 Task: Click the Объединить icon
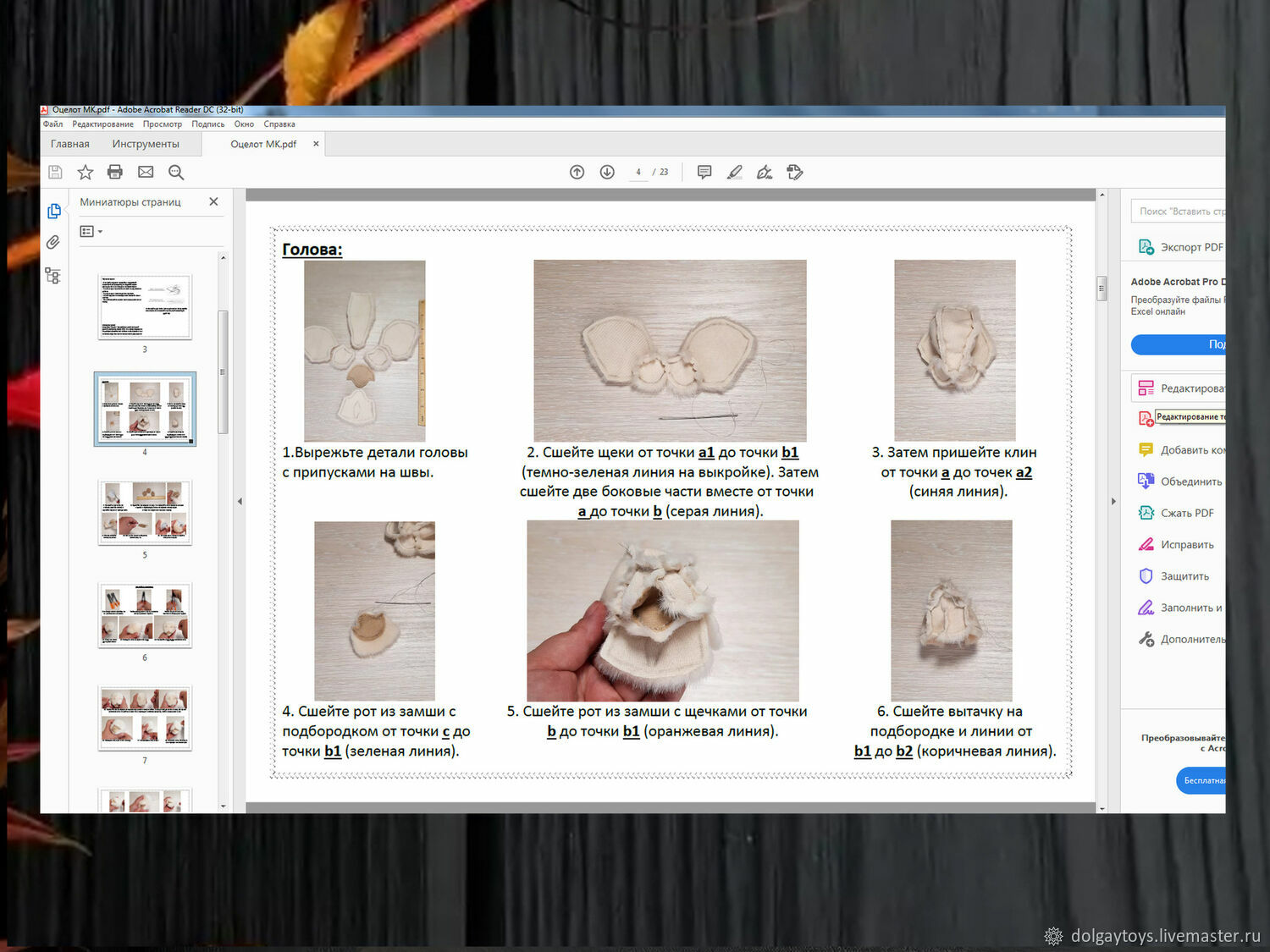[x=1146, y=482]
